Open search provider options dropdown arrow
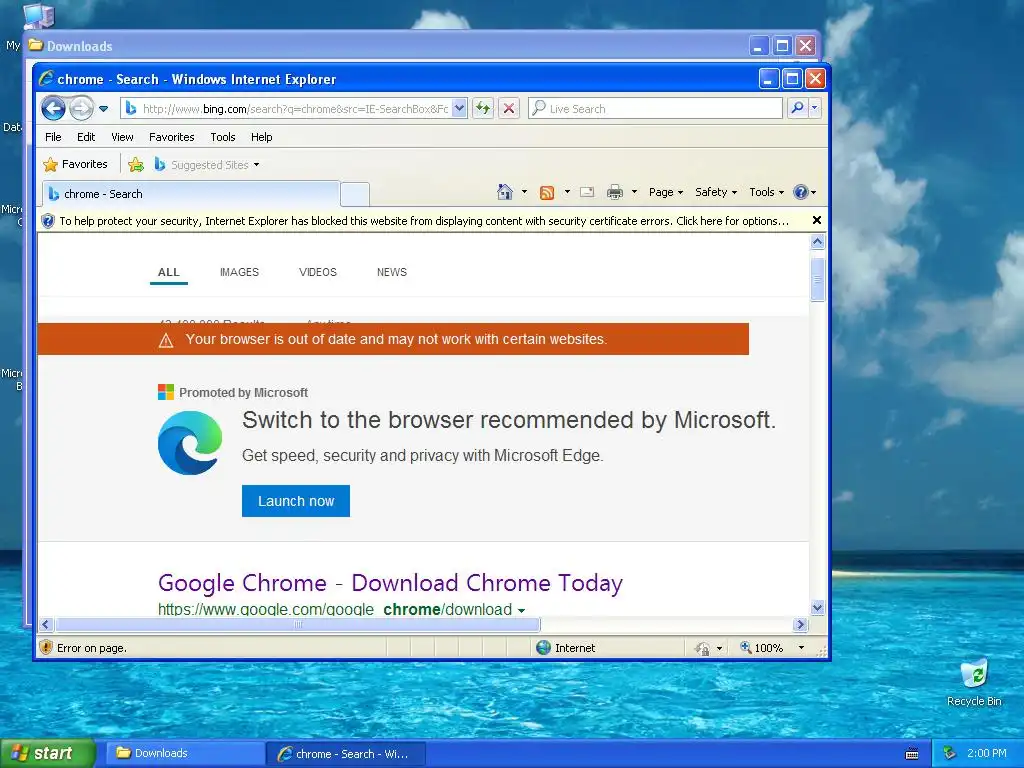Viewport: 1024px width, 768px height. (814, 108)
